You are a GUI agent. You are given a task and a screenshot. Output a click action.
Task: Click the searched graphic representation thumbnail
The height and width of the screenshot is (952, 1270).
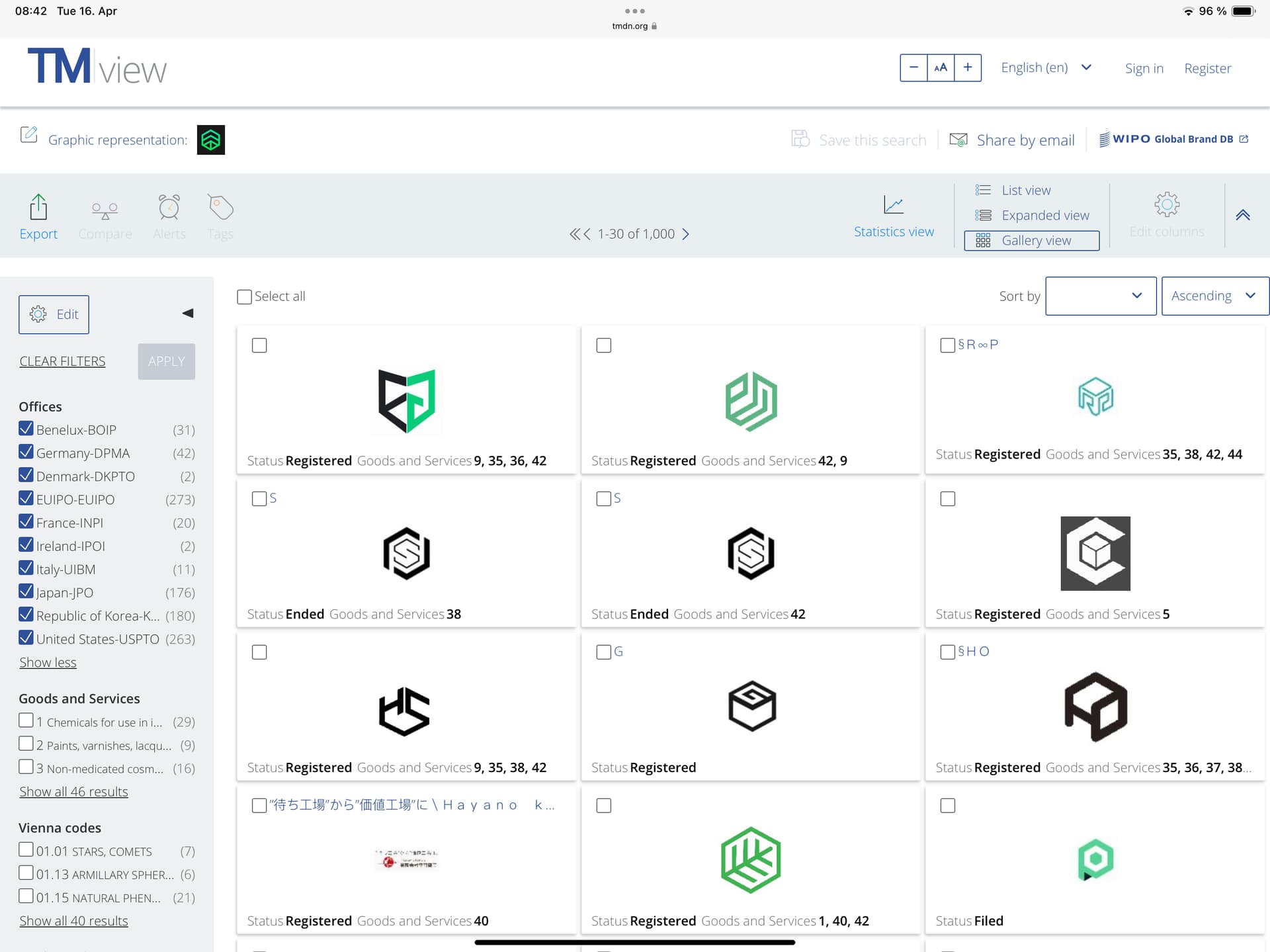[x=211, y=140]
